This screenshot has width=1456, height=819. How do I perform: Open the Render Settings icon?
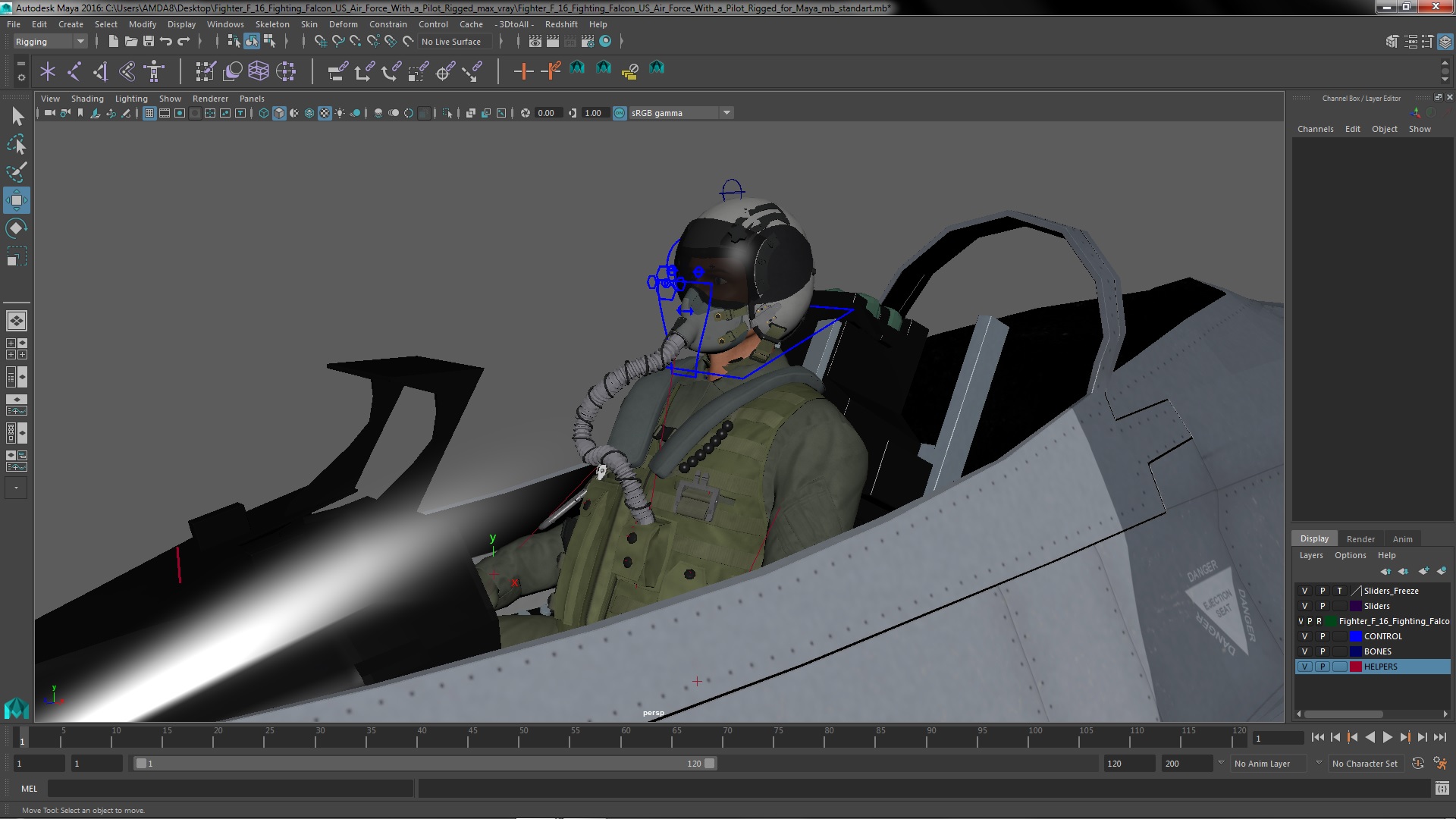[x=588, y=42]
